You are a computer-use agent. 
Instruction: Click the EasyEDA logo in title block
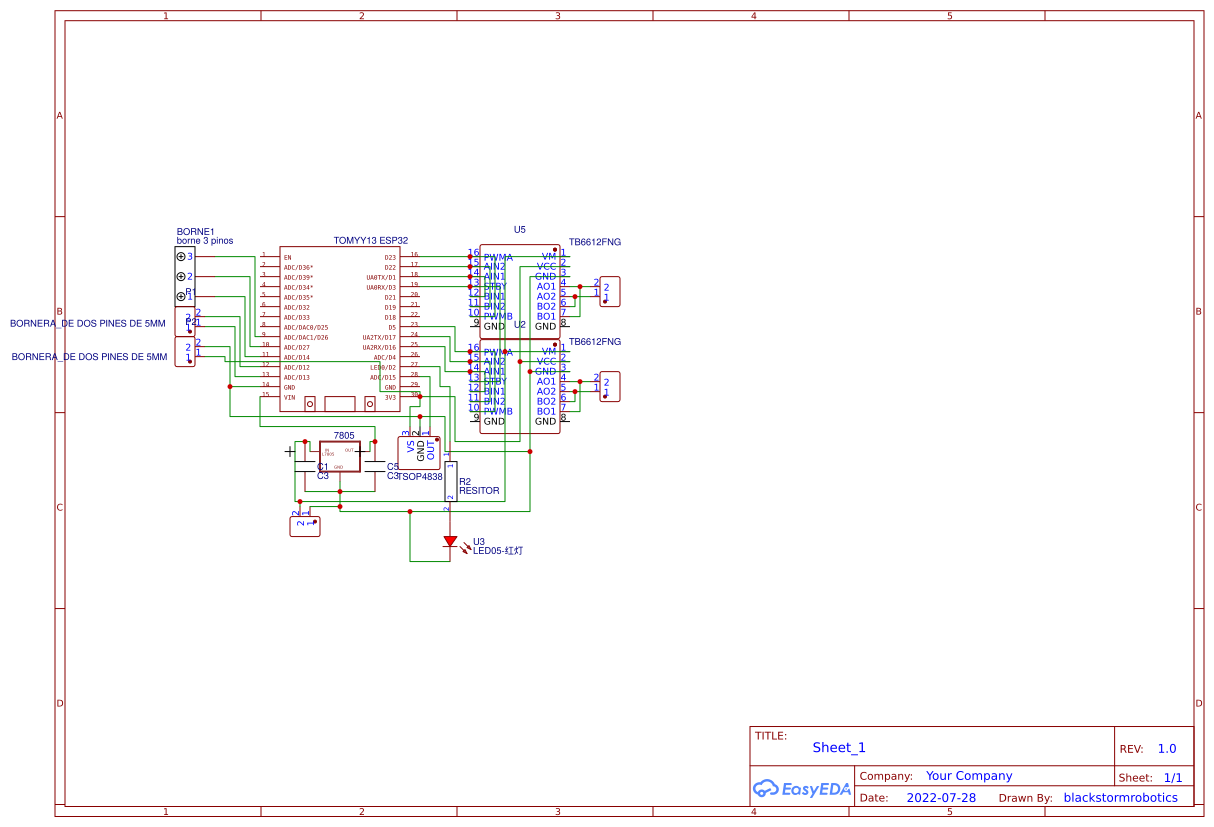point(802,789)
